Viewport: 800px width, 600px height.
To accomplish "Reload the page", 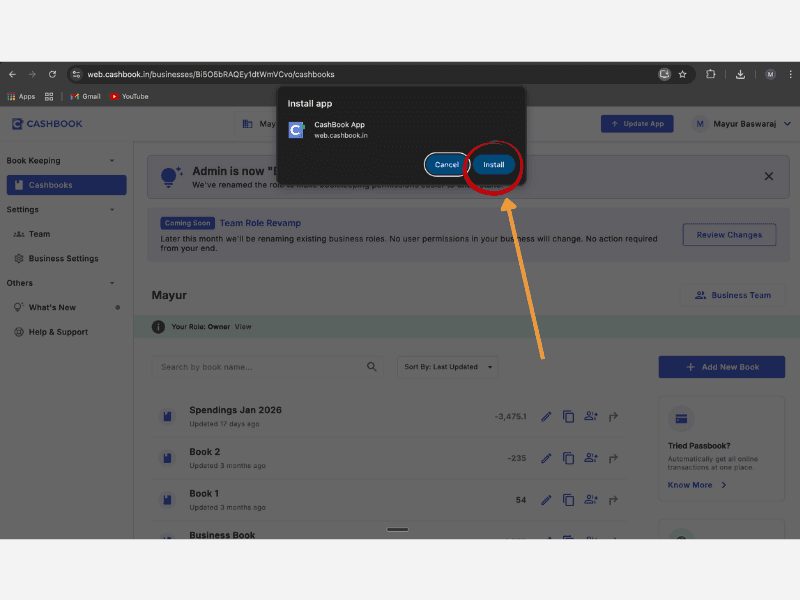I will [52, 74].
